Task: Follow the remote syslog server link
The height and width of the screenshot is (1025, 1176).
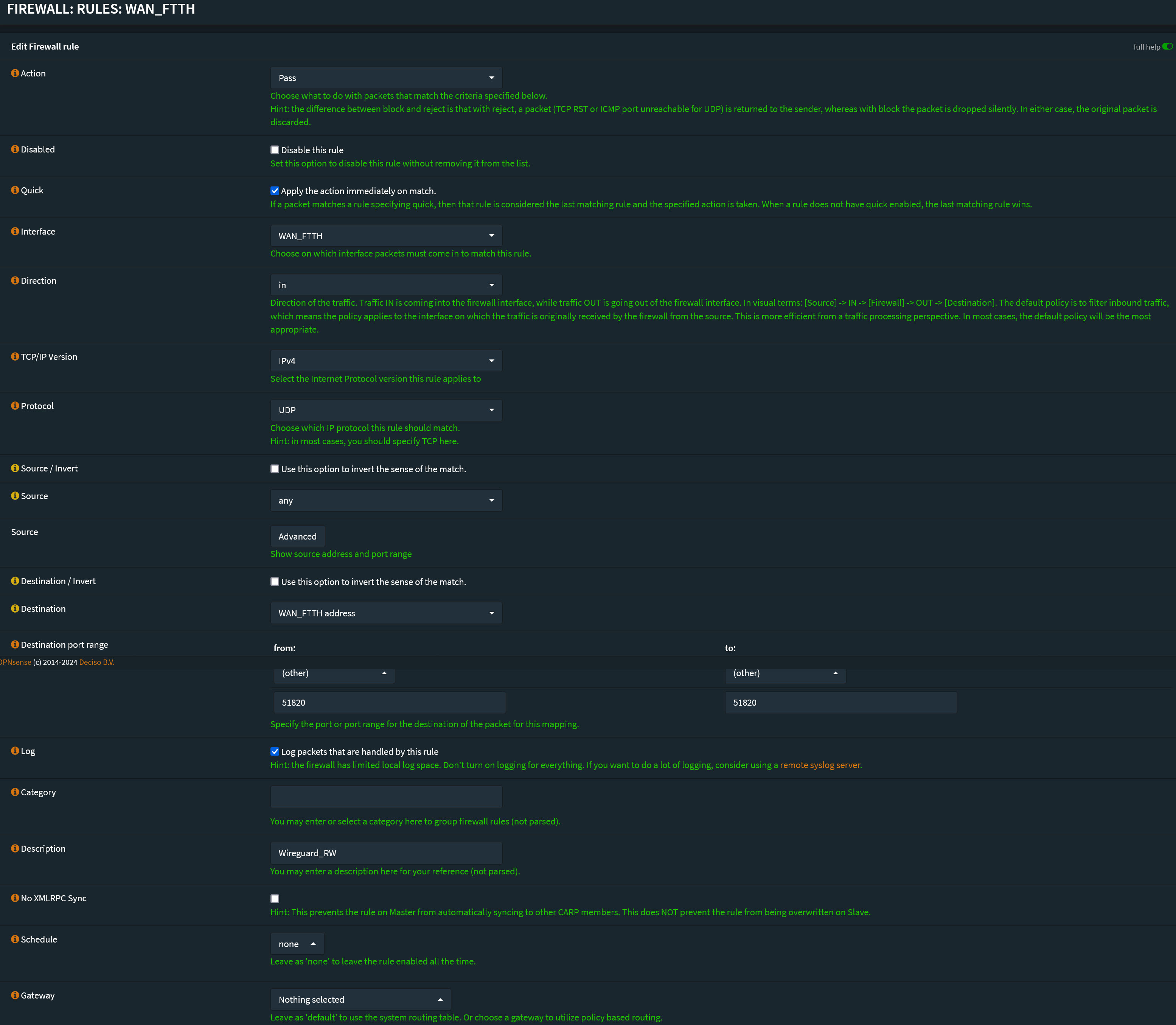Action: [820, 765]
